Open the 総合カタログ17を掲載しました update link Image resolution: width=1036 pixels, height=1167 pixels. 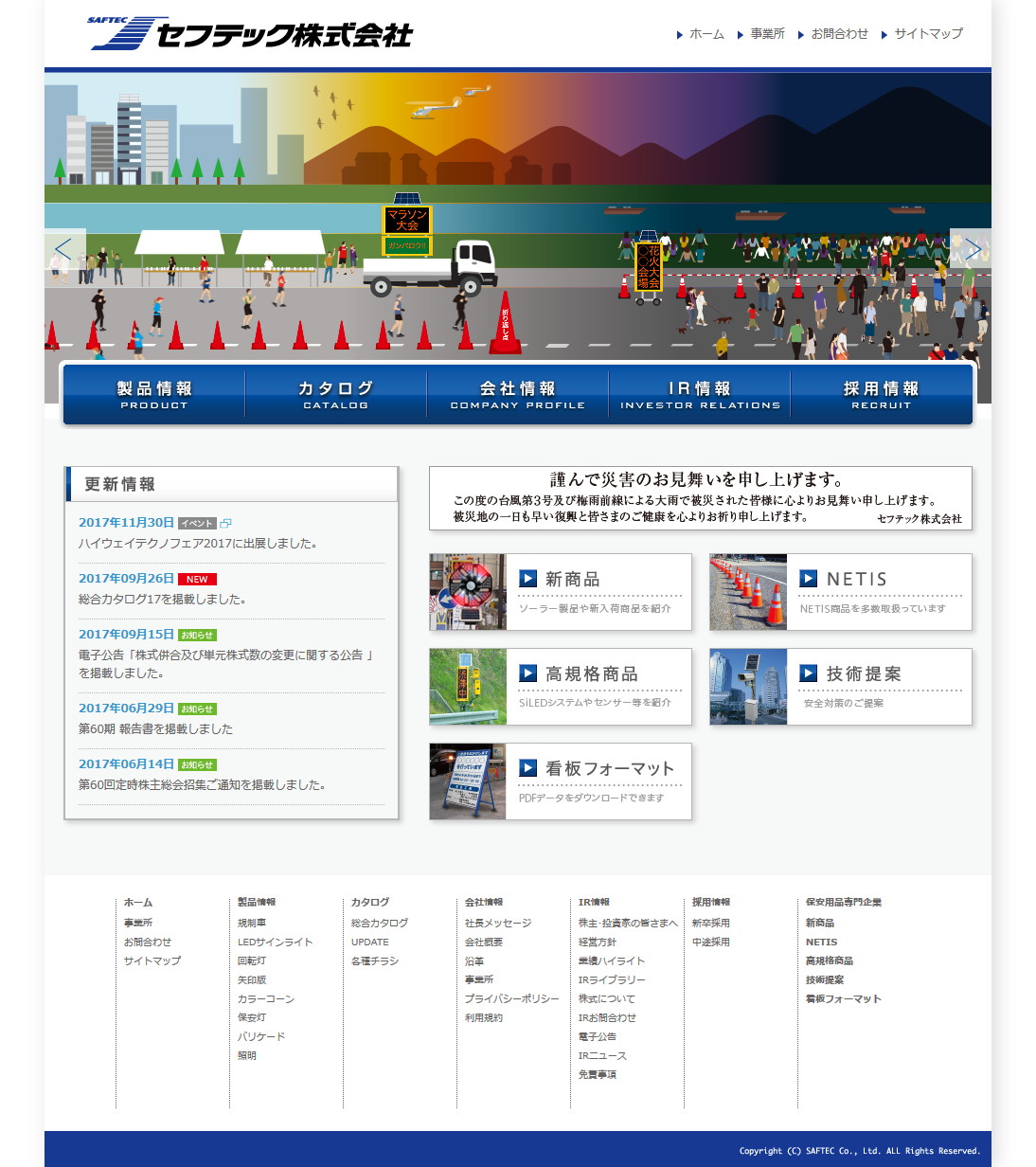click(162, 599)
